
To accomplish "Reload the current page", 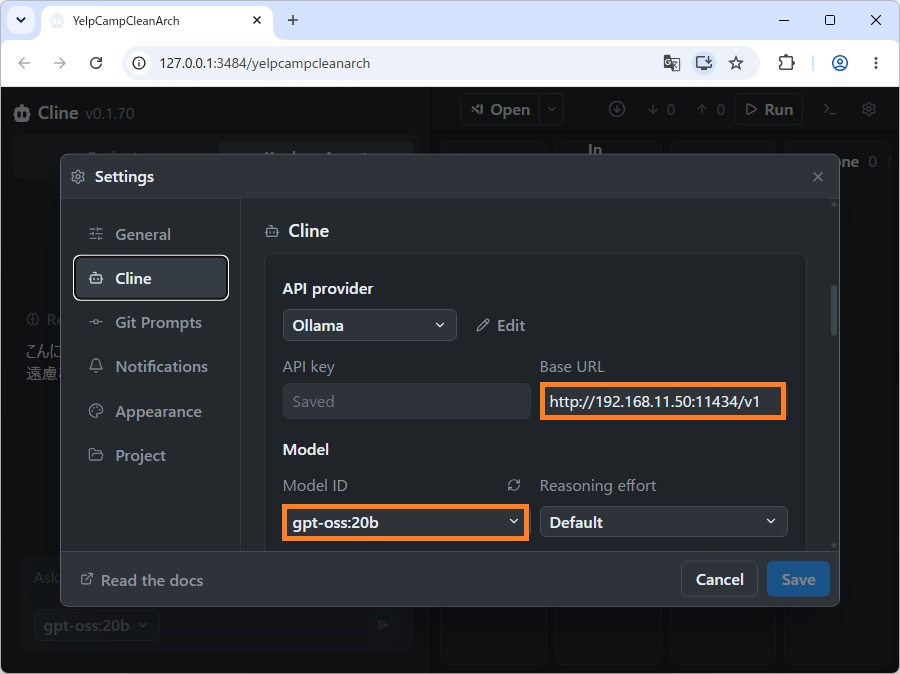I will 96,63.
